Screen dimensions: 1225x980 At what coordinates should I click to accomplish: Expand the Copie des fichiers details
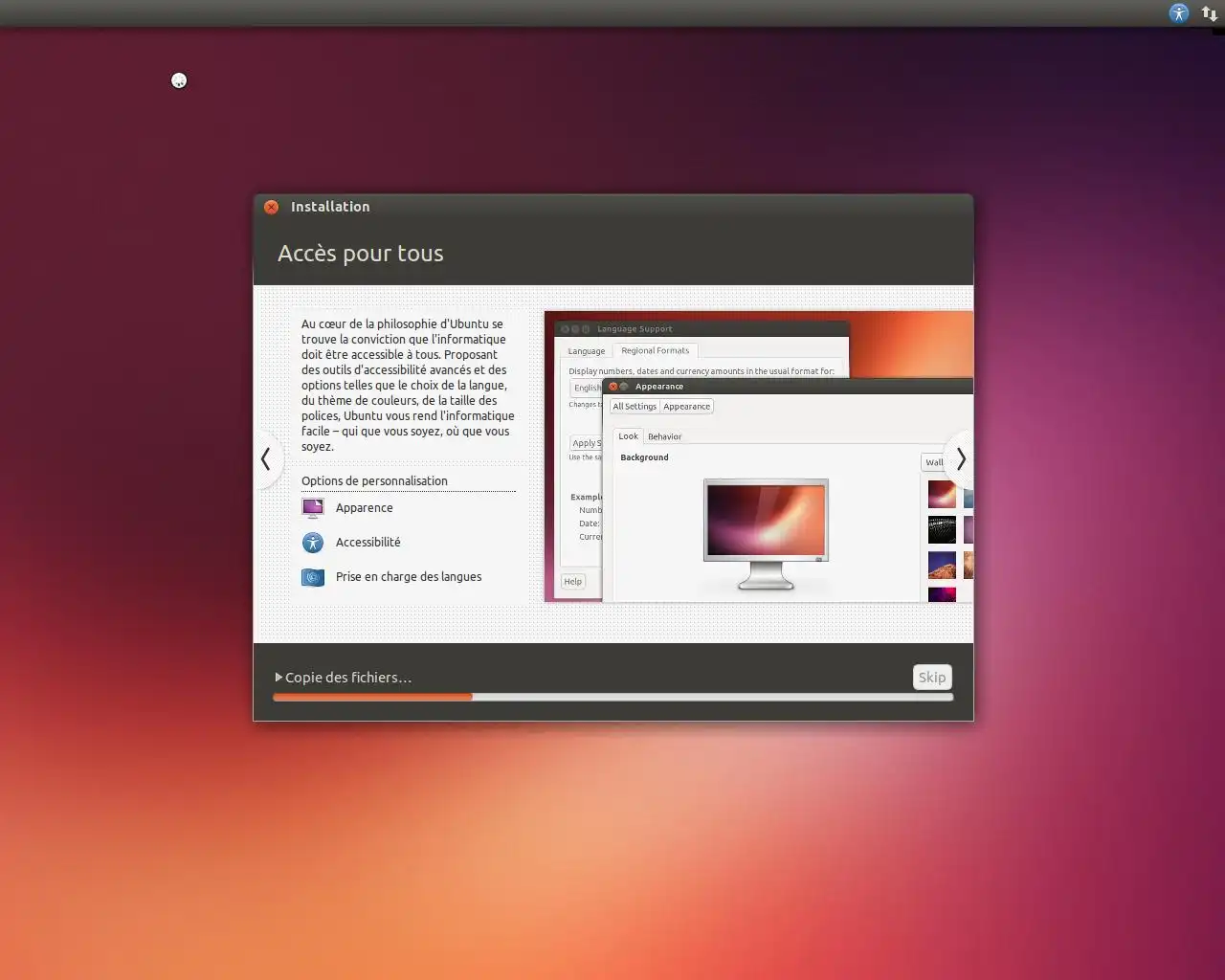[278, 677]
